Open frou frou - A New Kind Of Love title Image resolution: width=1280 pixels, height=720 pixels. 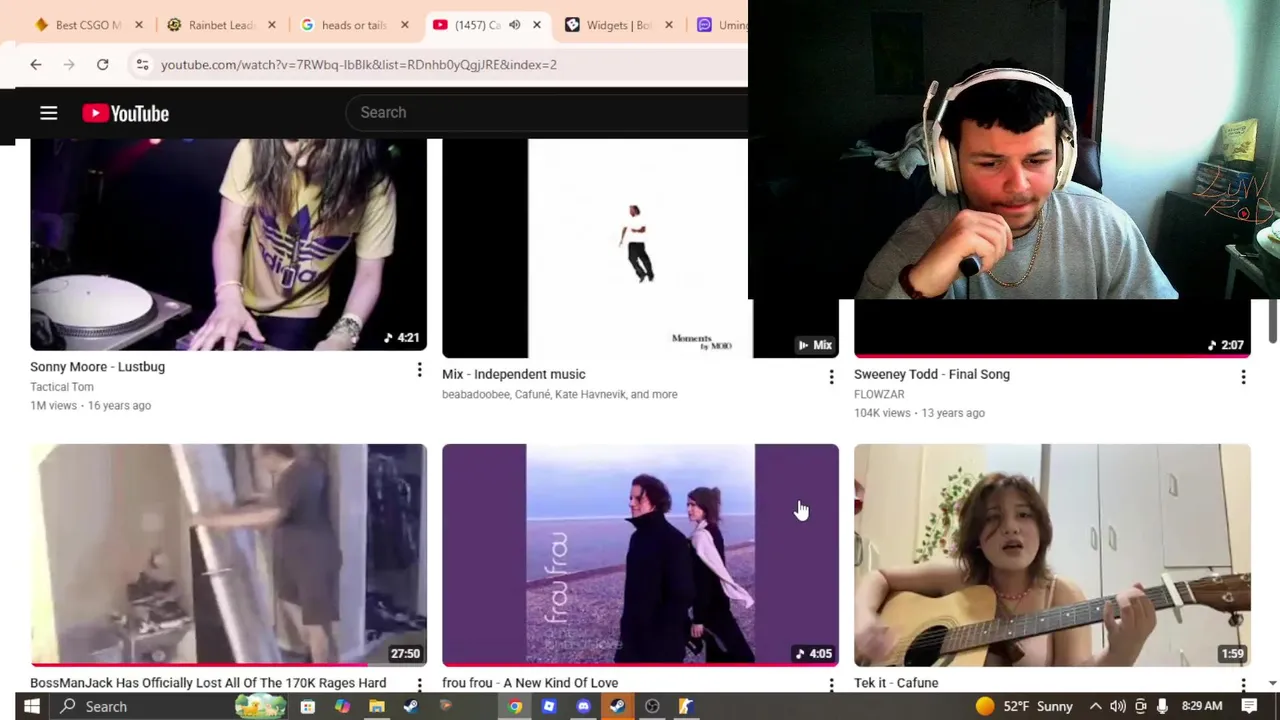[530, 683]
